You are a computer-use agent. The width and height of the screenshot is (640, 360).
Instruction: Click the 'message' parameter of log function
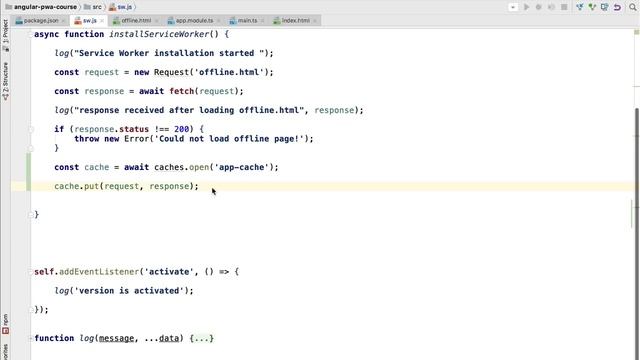(x=116, y=338)
